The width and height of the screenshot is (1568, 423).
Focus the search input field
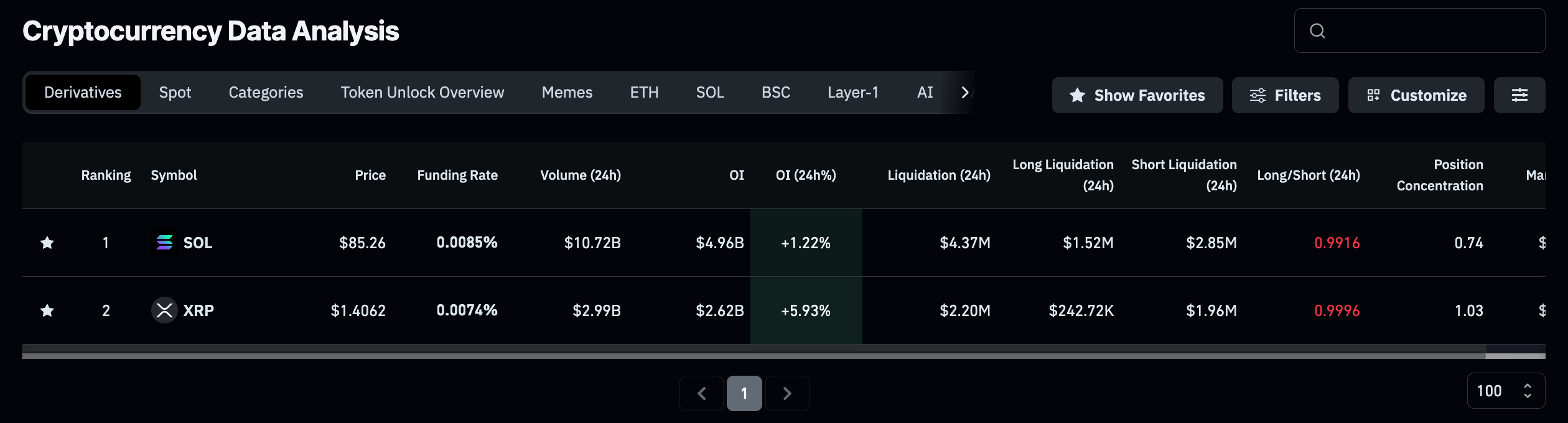1431,30
